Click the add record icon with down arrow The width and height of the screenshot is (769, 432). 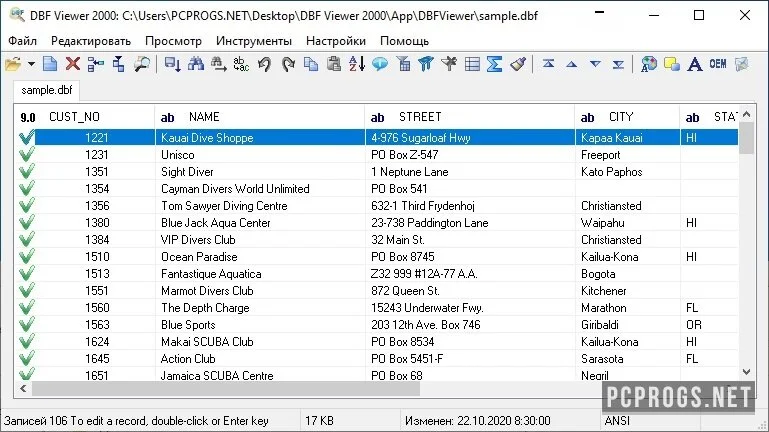point(119,64)
